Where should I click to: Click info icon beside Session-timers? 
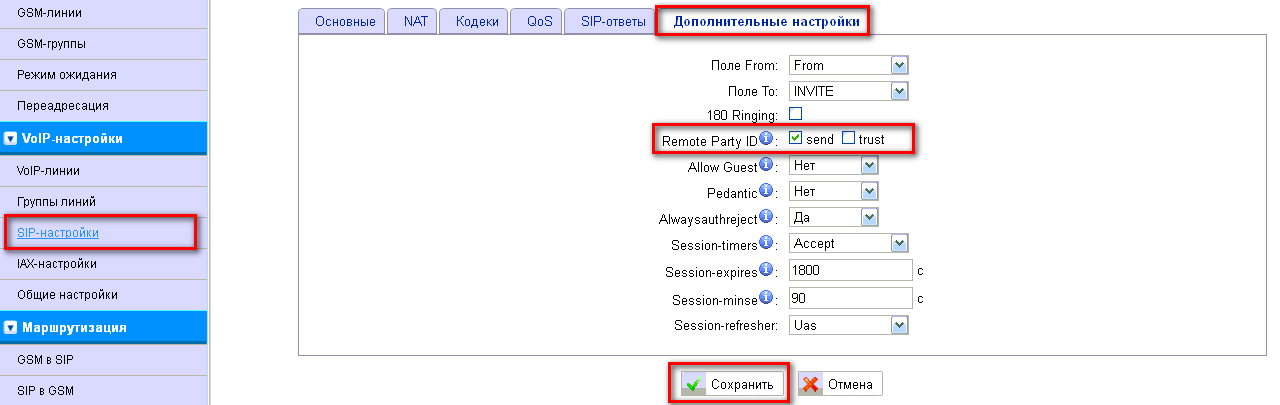point(766,242)
